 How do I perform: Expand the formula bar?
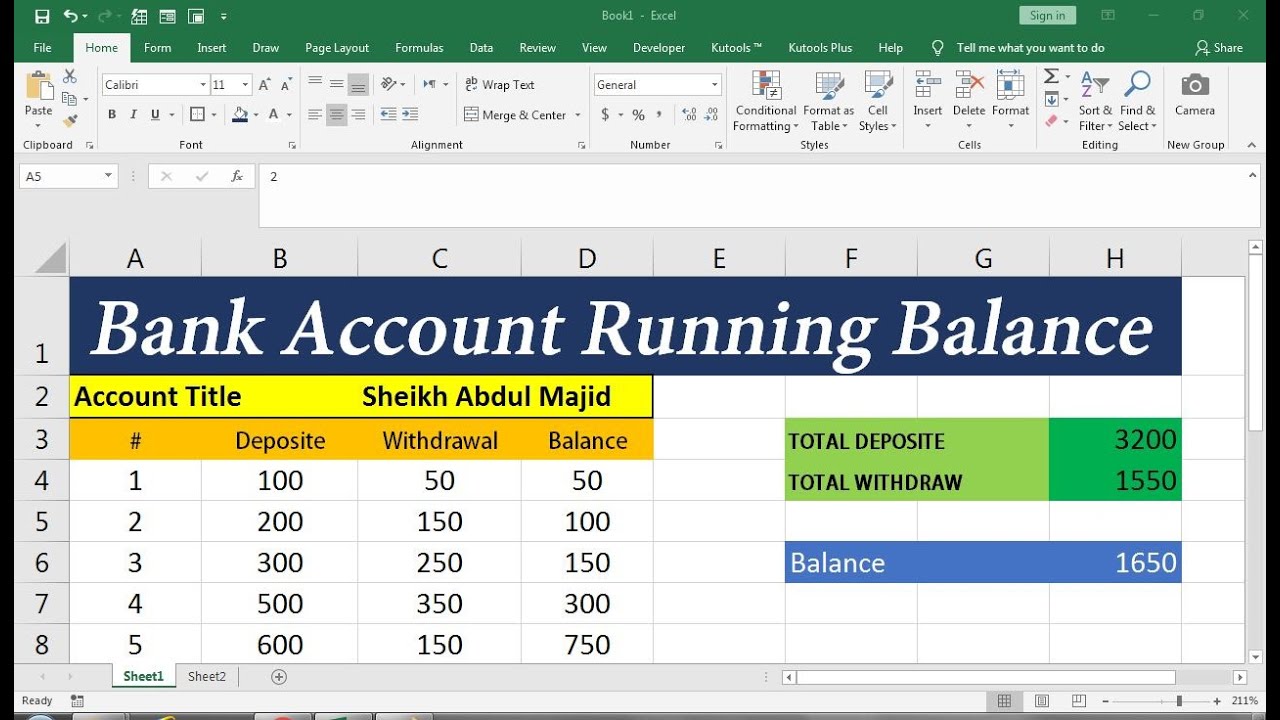1253,175
